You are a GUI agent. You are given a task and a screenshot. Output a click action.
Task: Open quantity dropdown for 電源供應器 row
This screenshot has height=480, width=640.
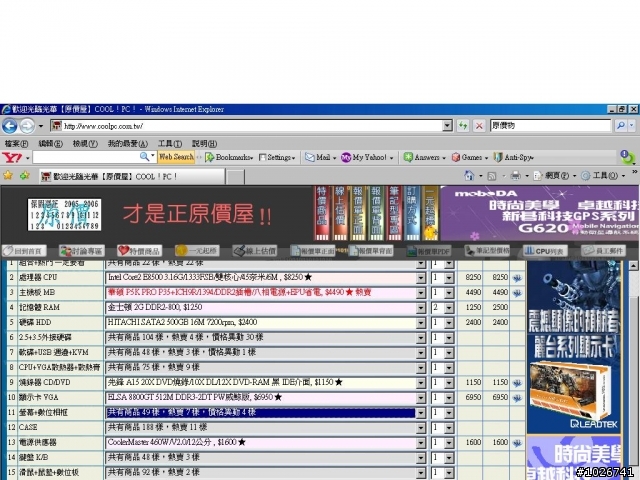[x=449, y=443]
